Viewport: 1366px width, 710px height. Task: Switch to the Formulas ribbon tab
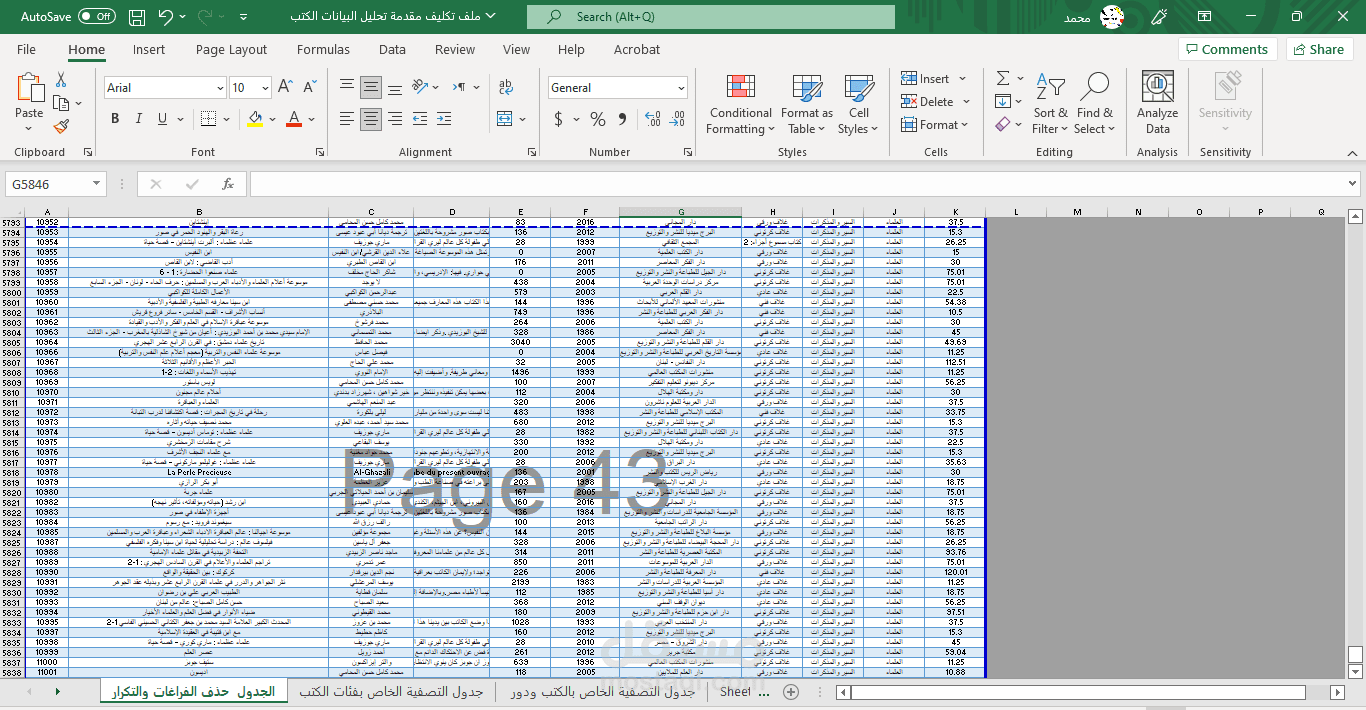click(323, 48)
